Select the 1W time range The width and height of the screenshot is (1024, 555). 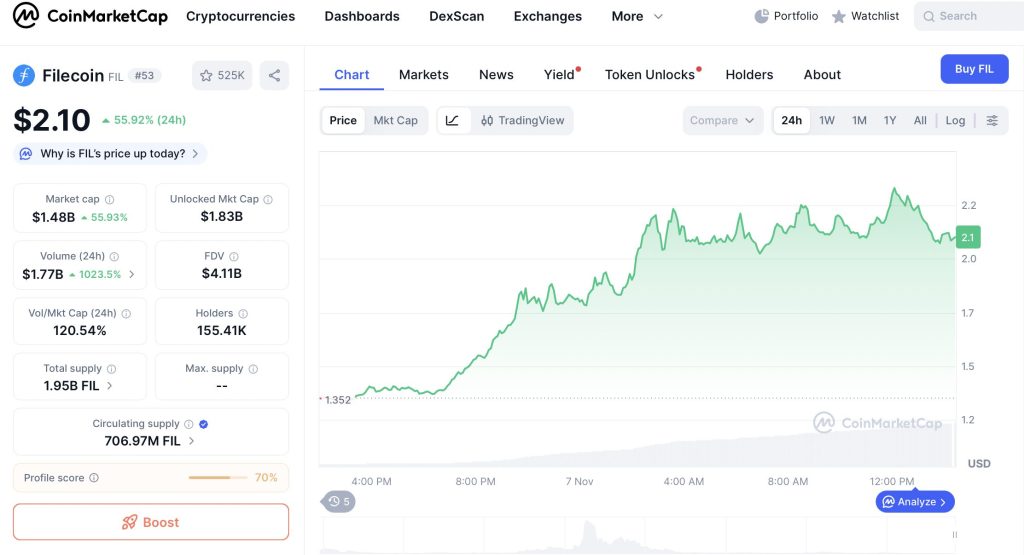coord(827,120)
